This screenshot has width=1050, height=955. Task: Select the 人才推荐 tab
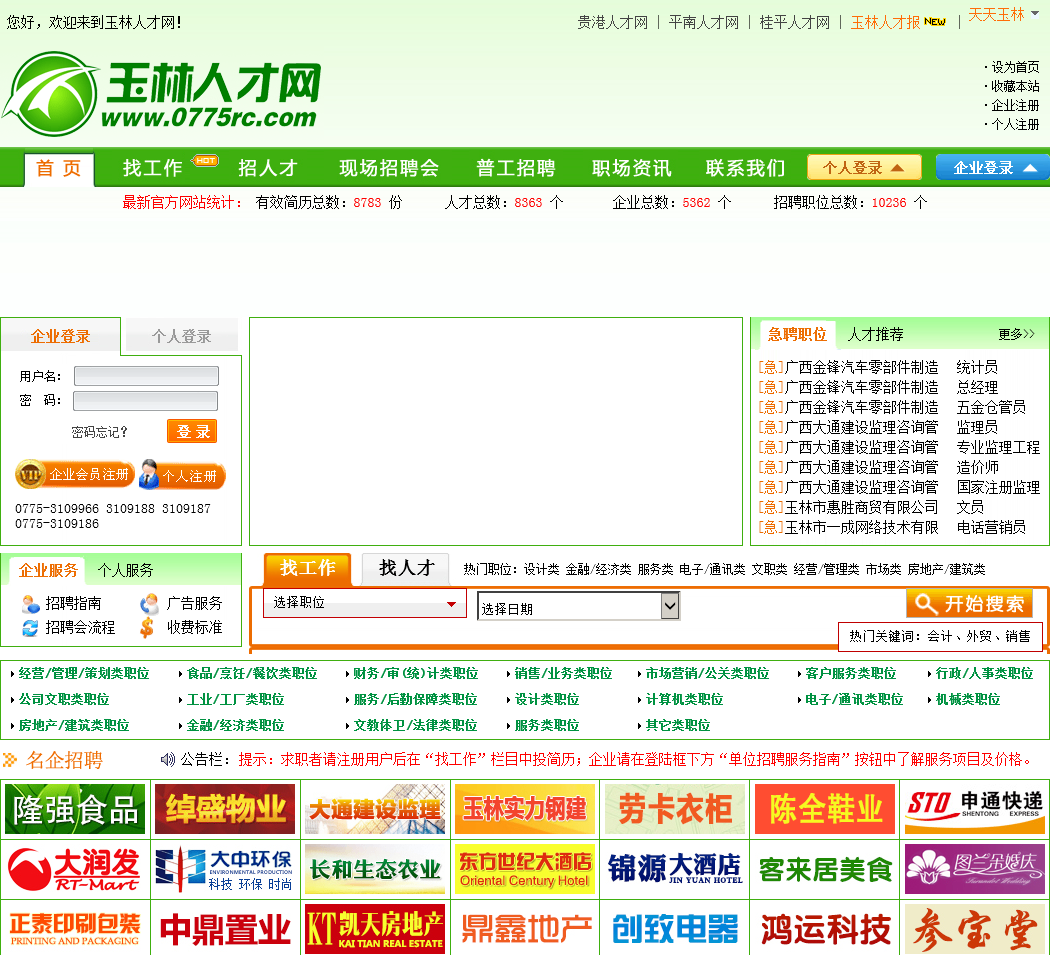(x=875, y=334)
